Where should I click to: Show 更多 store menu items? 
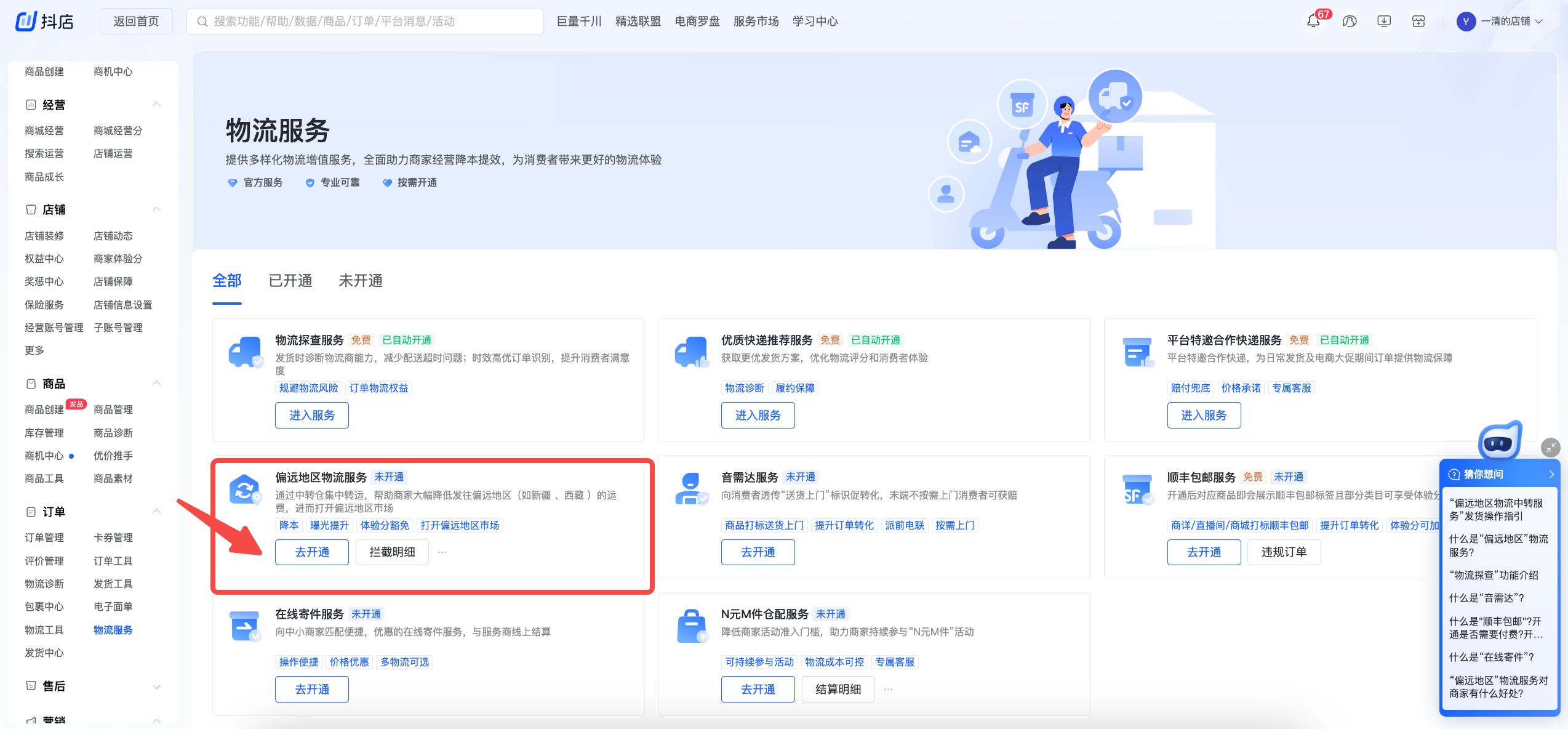click(34, 350)
